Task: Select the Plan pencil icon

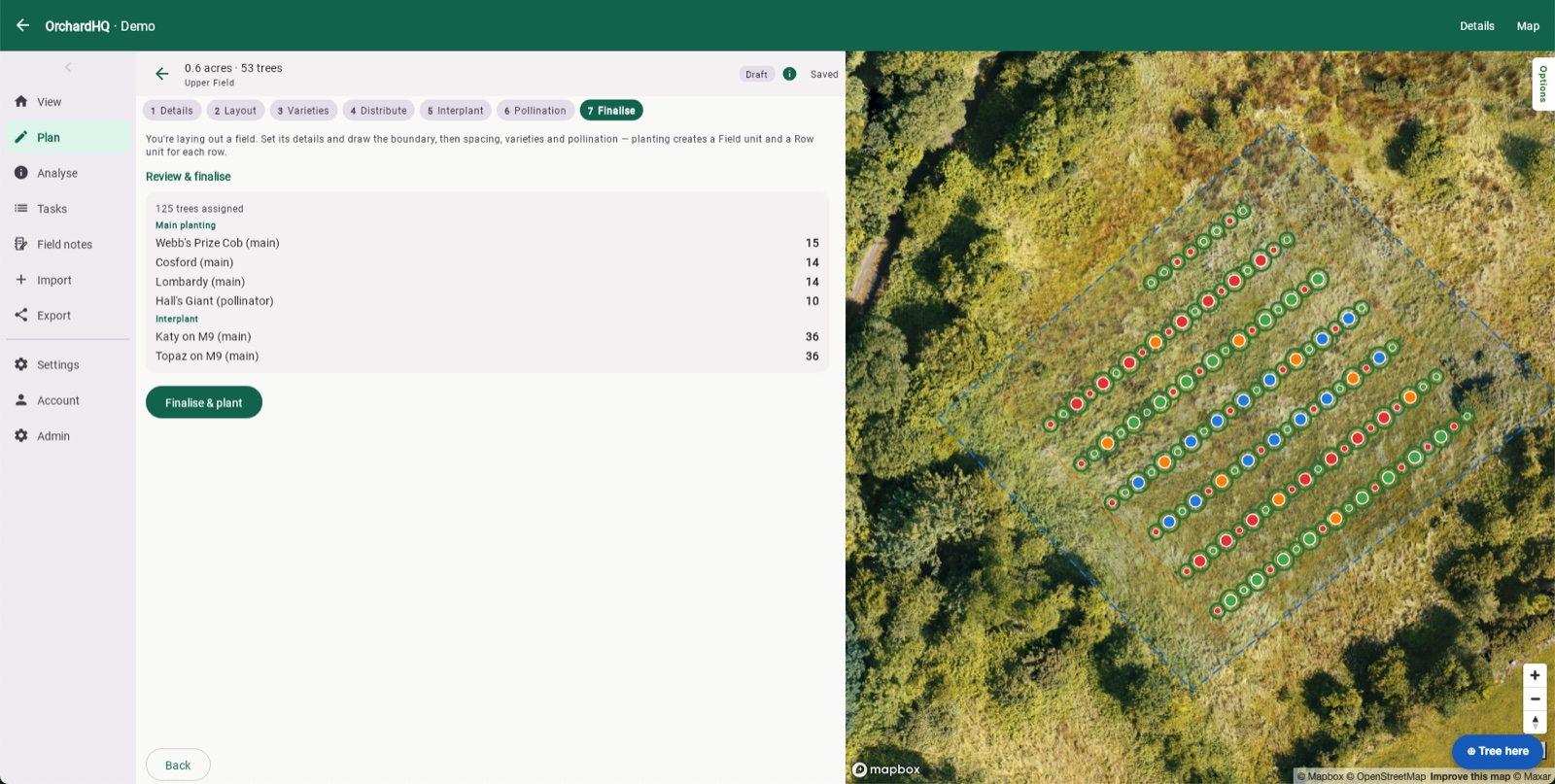Action: 21,137
